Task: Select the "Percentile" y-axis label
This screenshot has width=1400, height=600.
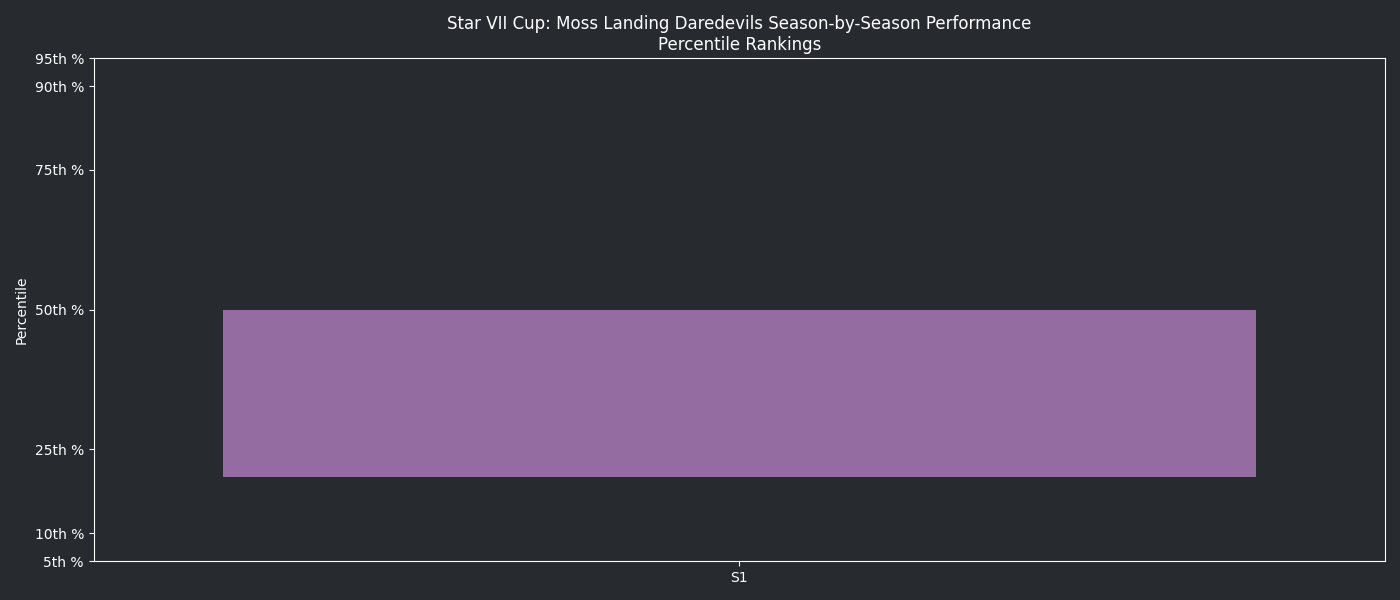Action: (x=22, y=311)
